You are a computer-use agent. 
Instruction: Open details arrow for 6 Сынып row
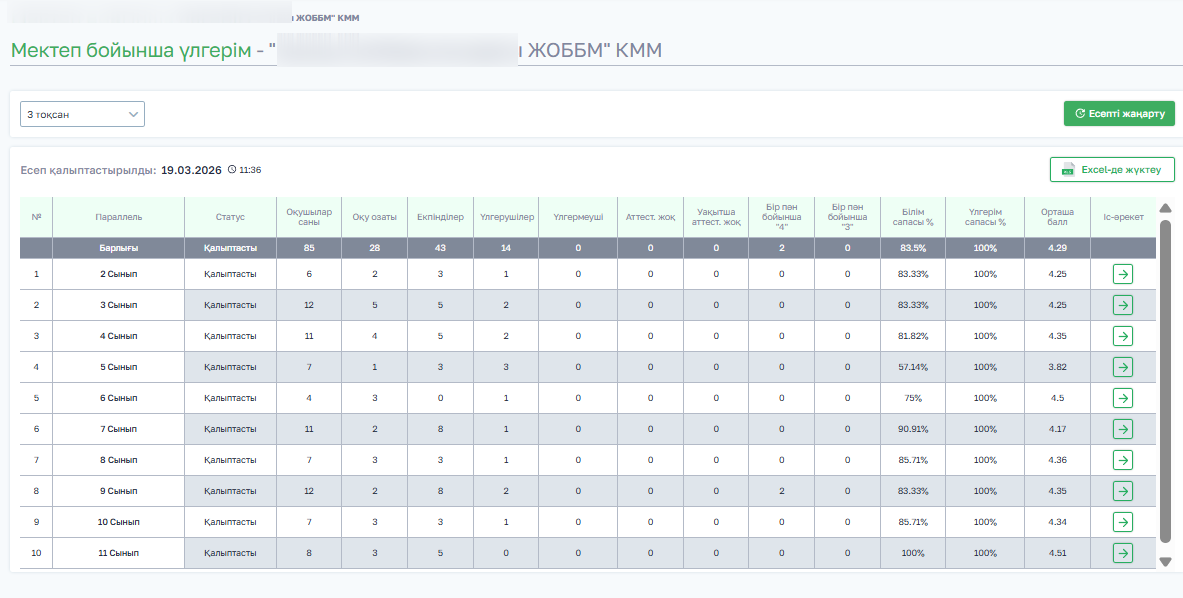pyautogui.click(x=1123, y=398)
